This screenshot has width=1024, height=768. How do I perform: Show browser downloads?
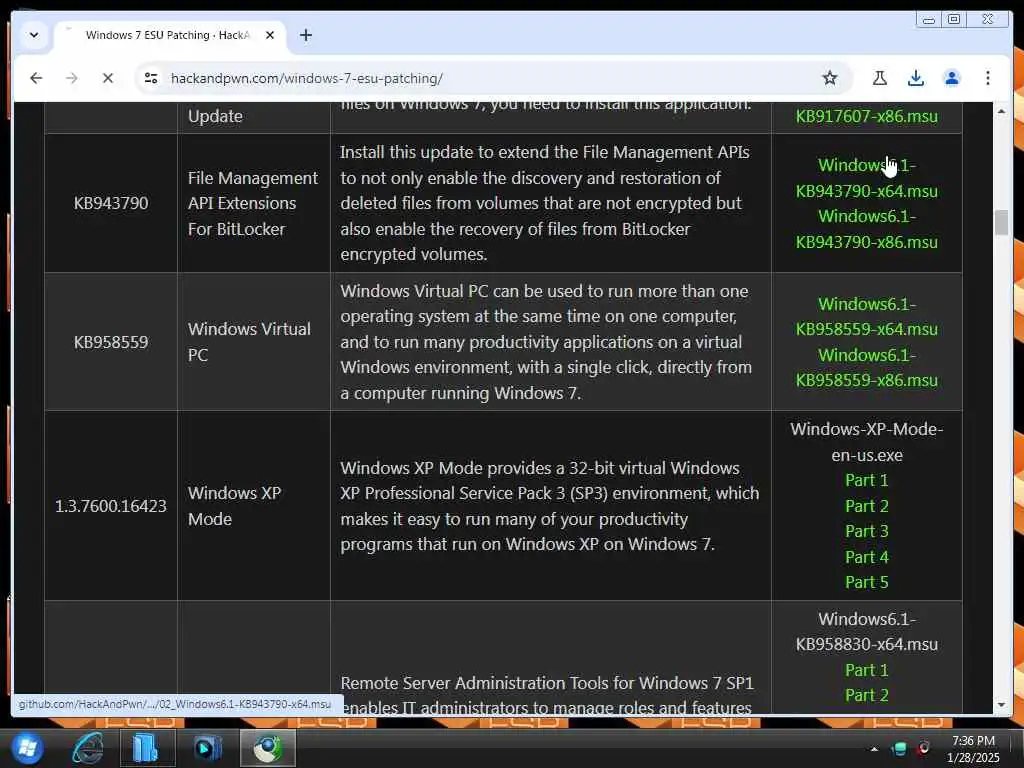(916, 78)
